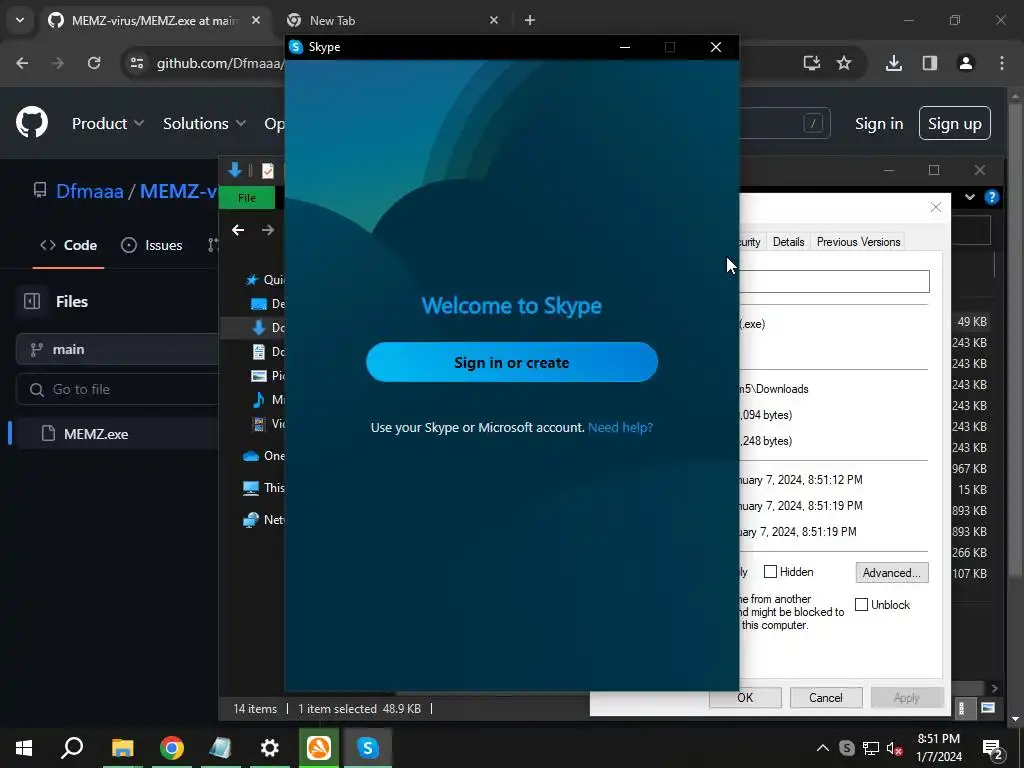
Task: Click the Sign in or create button in Skype
Action: pos(511,362)
